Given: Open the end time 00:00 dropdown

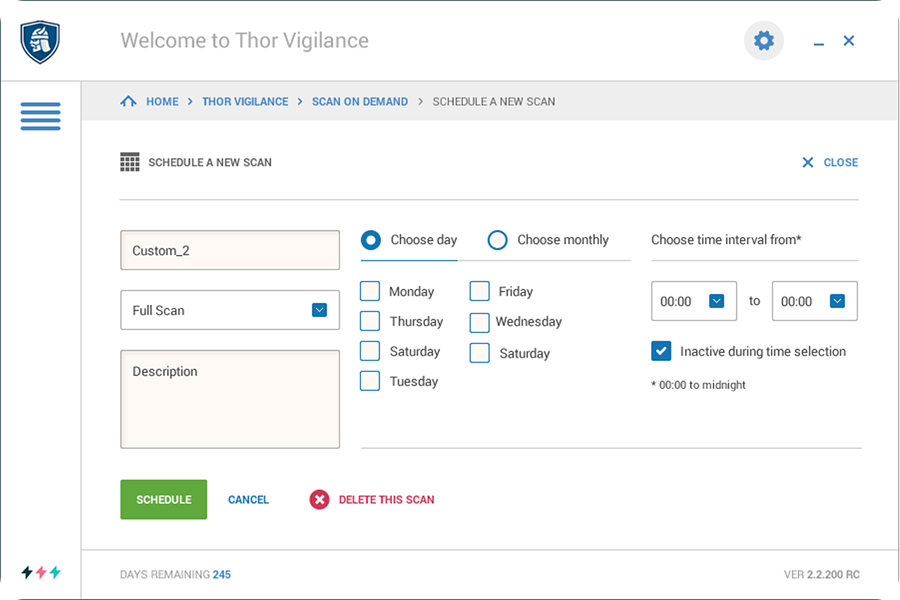Looking at the screenshot, I should [x=814, y=301].
